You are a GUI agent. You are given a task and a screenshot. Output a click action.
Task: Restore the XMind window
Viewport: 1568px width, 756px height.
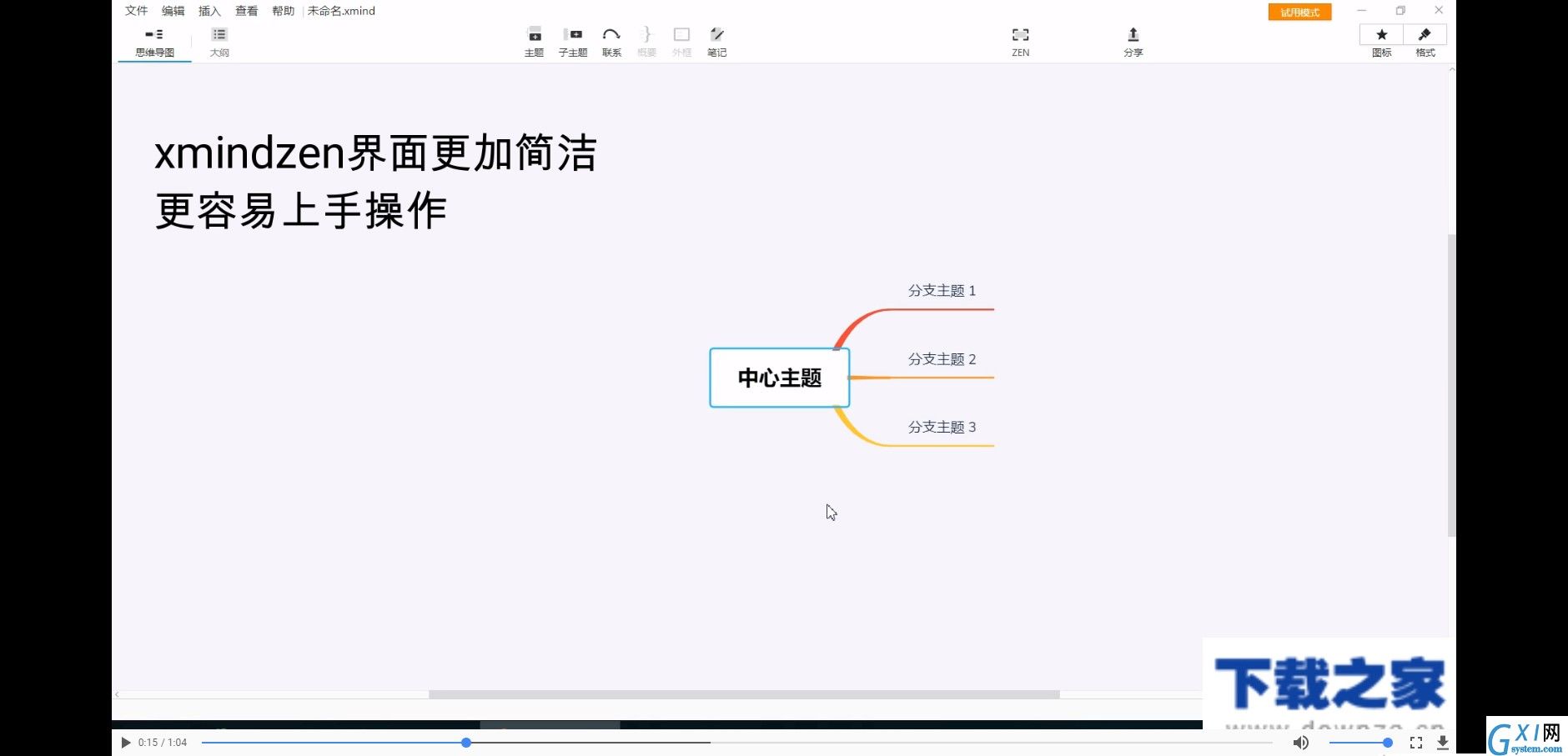point(1400,11)
